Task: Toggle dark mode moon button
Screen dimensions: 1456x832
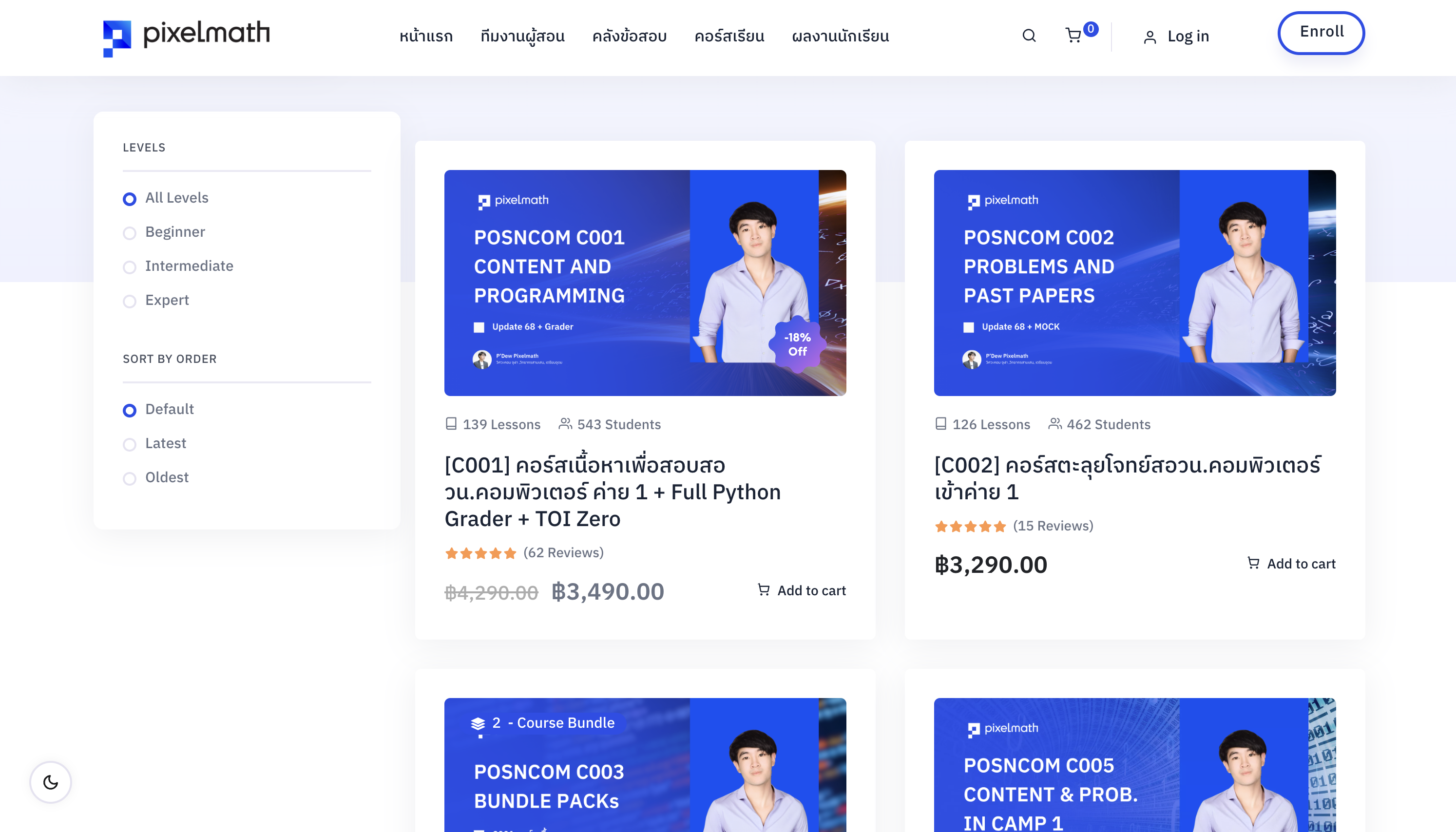Action: [x=50, y=782]
